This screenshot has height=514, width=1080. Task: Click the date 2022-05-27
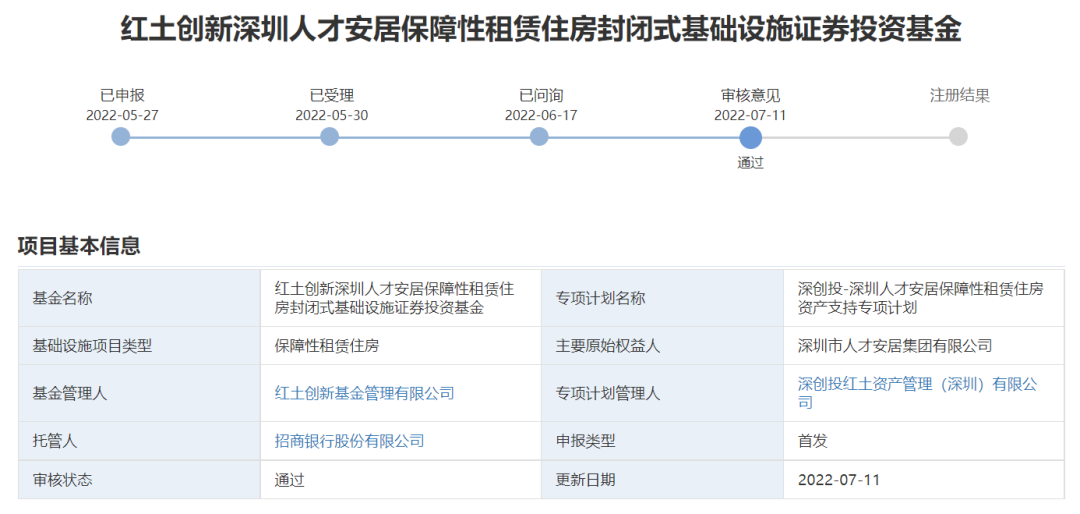coord(122,115)
